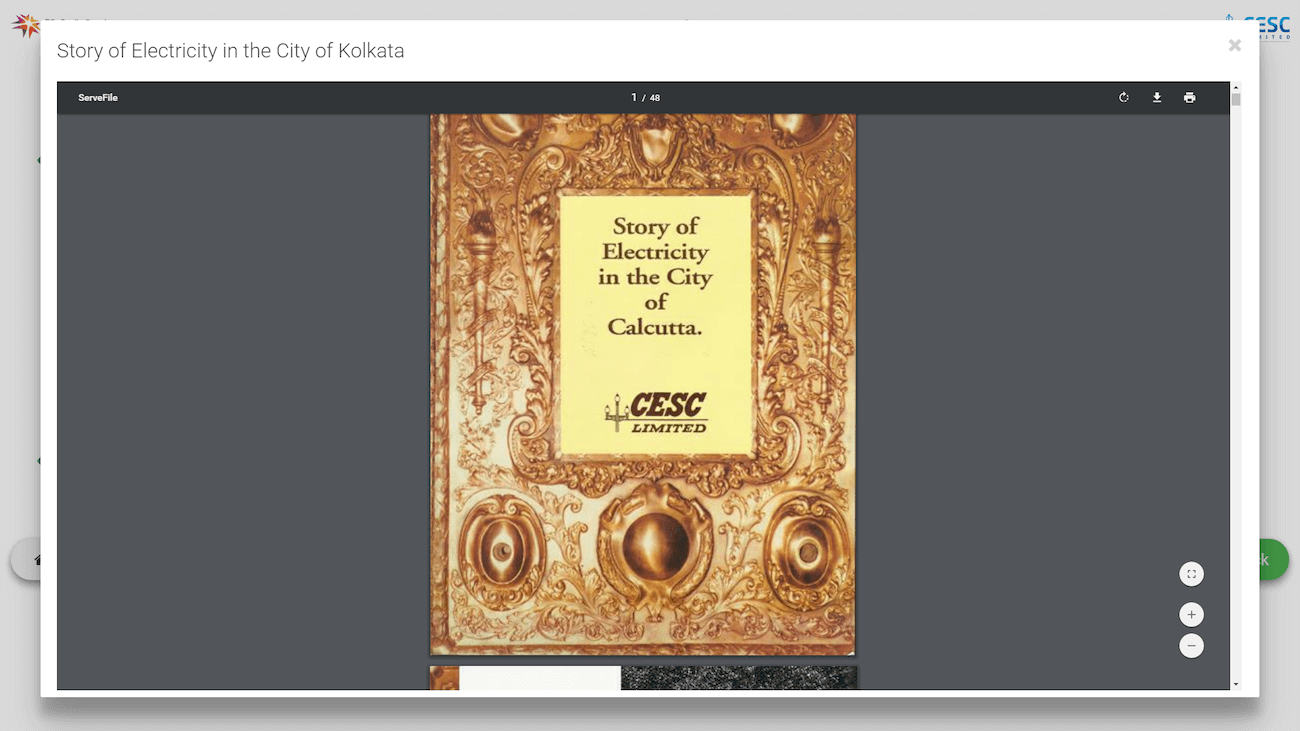The image size is (1300, 731).
Task: Click the second page peeking below
Action: [642, 678]
